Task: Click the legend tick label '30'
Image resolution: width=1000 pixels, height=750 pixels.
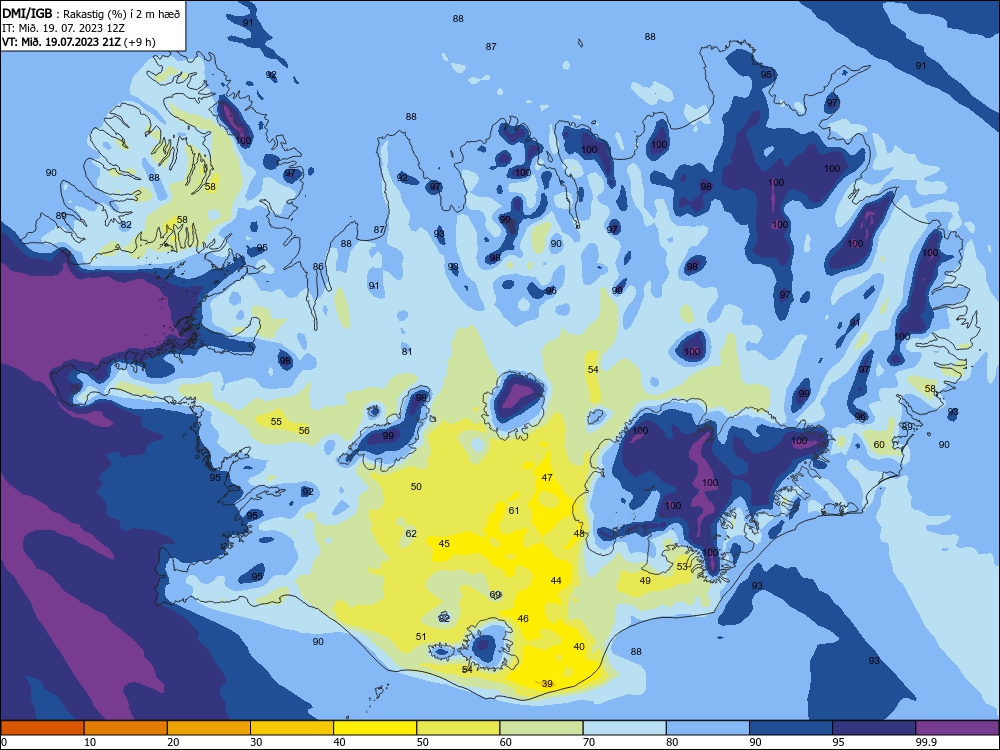Action: (x=256, y=742)
